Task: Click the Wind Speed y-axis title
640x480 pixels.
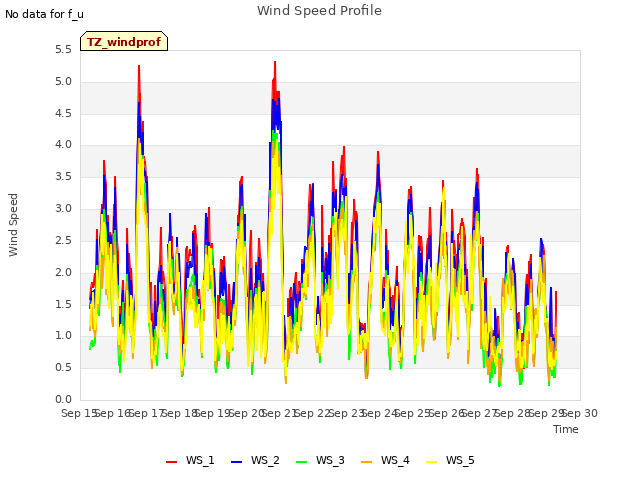Action: coord(13,225)
